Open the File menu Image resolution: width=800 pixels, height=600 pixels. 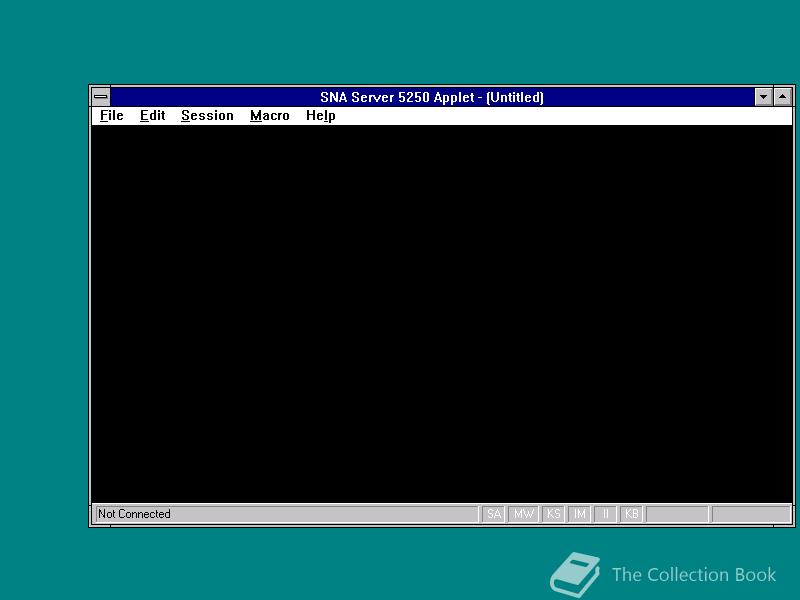[x=111, y=116]
